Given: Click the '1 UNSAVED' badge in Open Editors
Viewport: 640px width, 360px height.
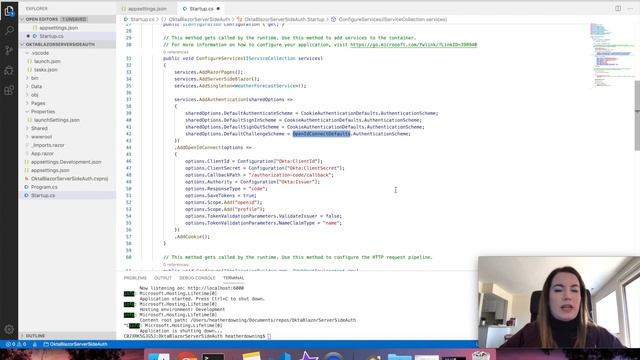Looking at the screenshot, I should (74, 19).
